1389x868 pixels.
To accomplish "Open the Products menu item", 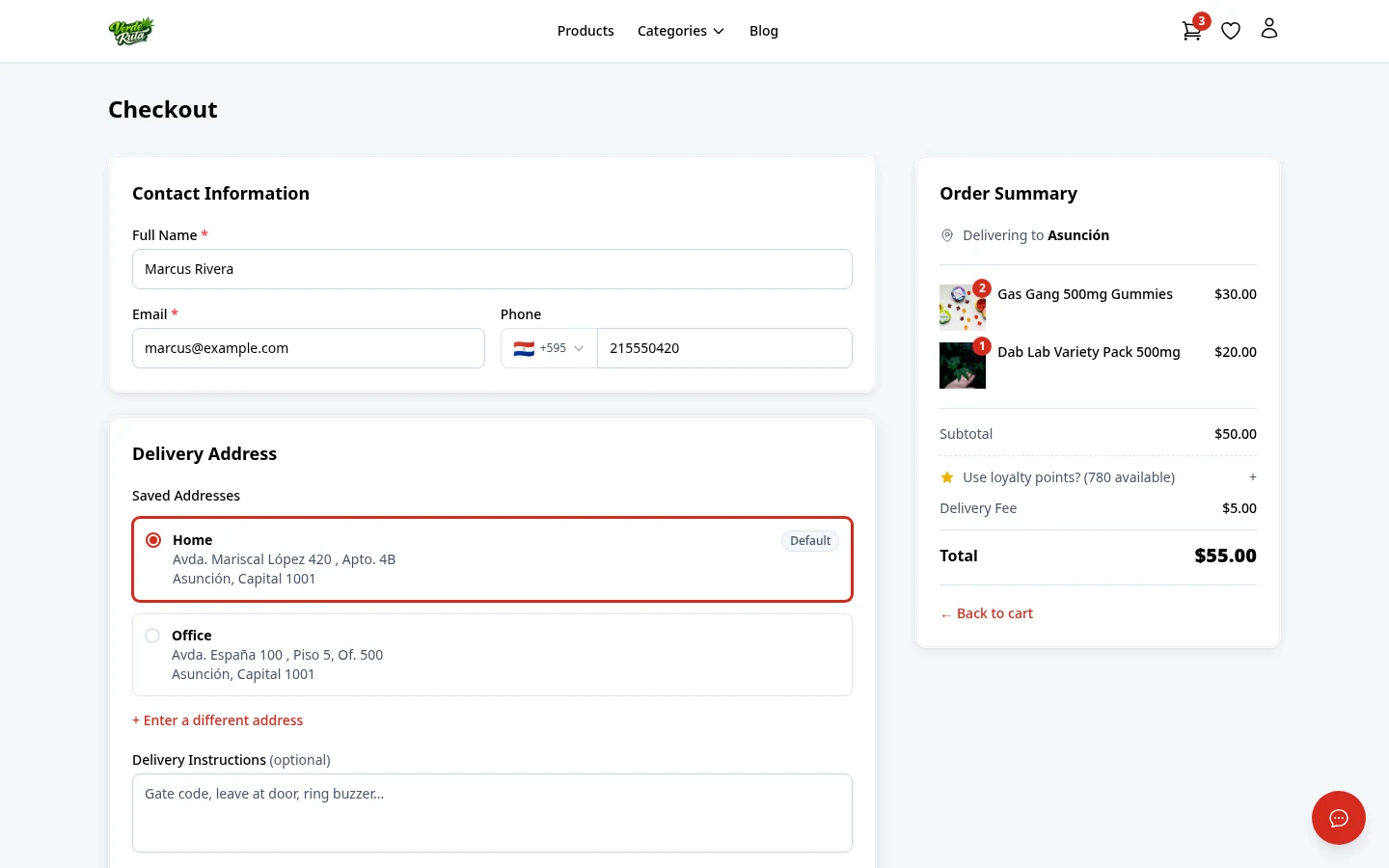I will (586, 30).
